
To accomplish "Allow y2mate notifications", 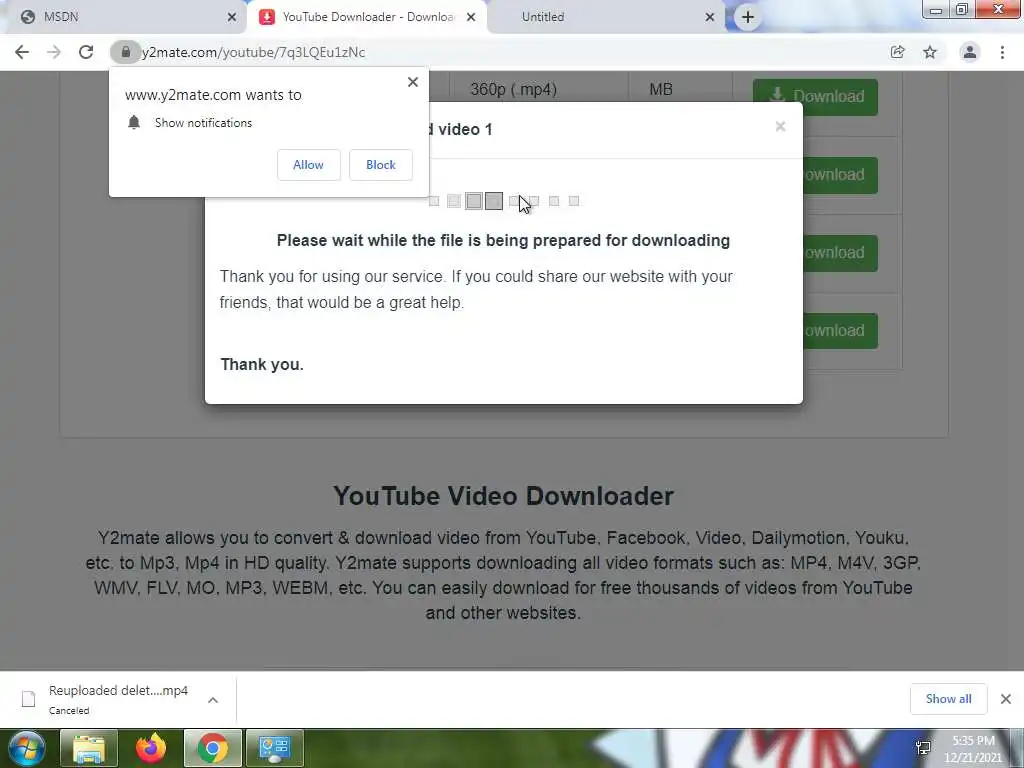I will click(308, 165).
